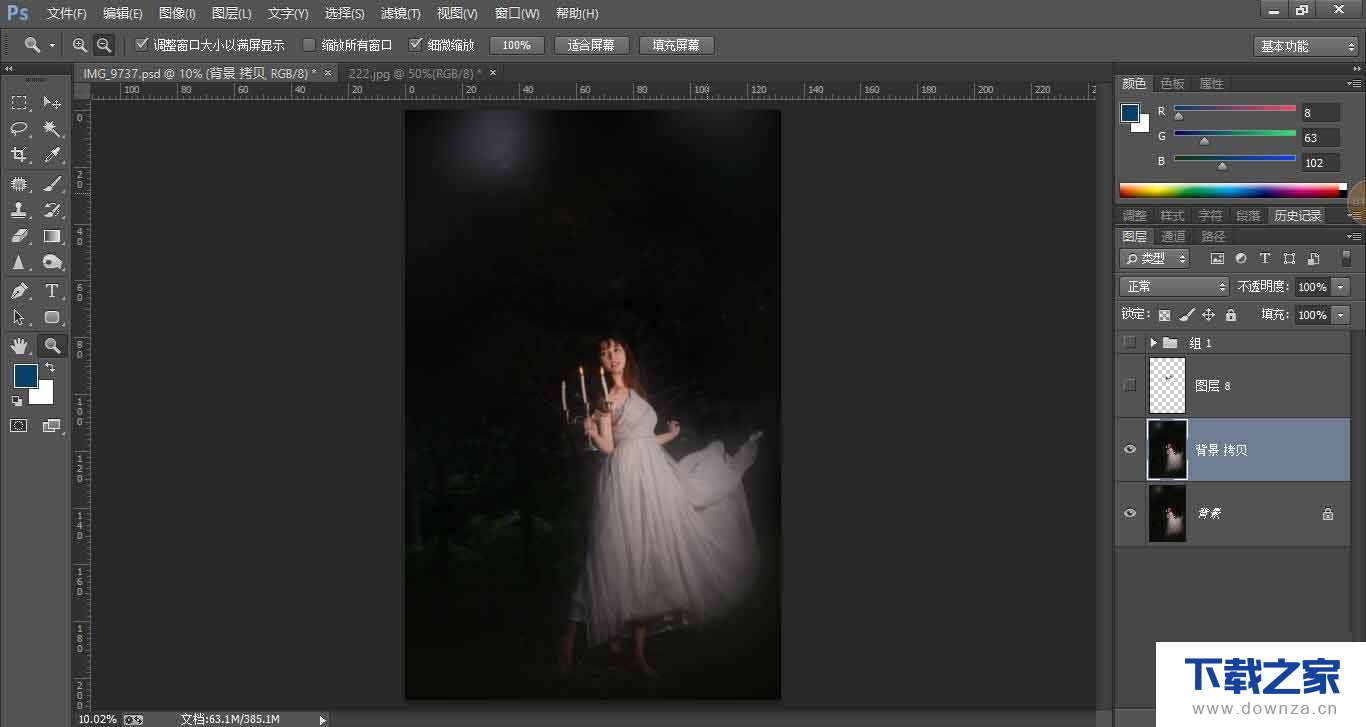This screenshot has height=727, width=1366.
Task: Filter layers by type layers
Action: point(1265,258)
